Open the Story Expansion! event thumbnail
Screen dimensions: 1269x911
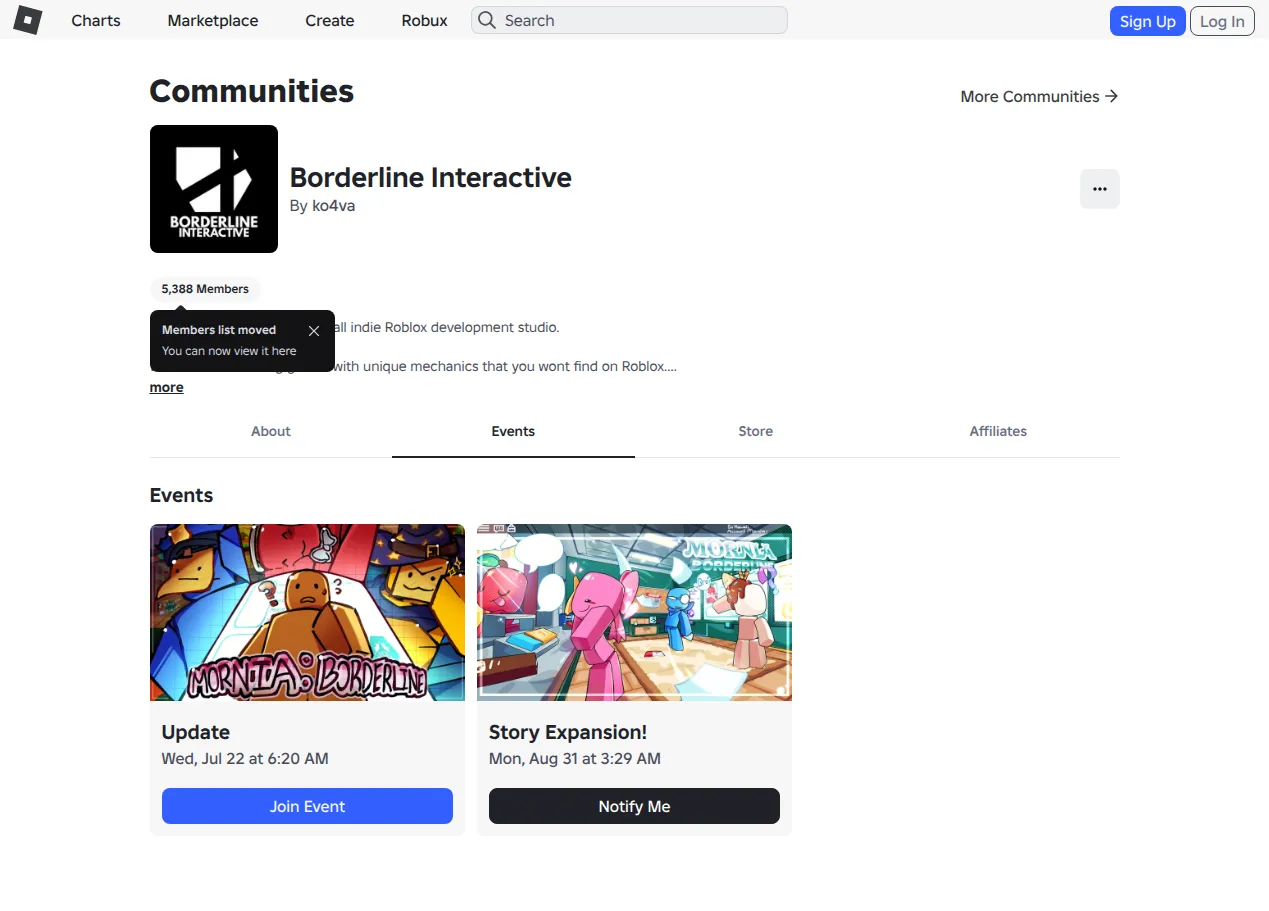[635, 612]
